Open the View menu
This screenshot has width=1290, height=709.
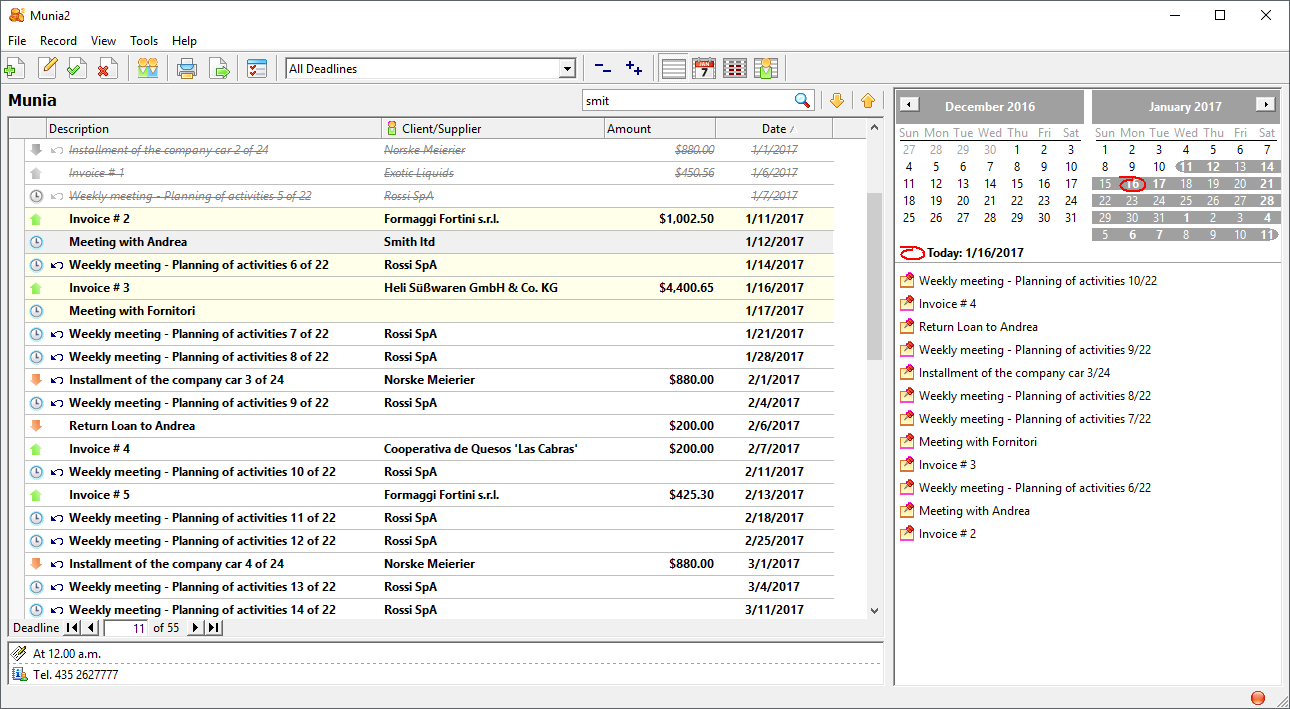pos(103,41)
